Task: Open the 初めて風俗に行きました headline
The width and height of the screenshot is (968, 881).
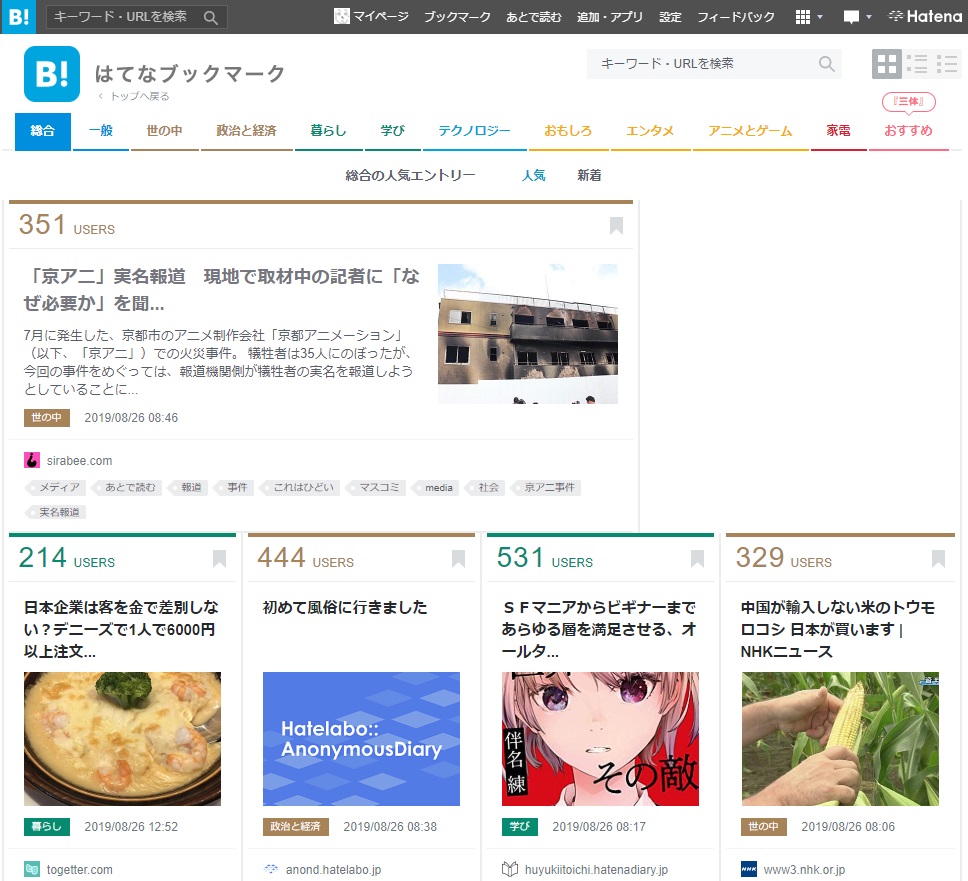Action: click(345, 608)
